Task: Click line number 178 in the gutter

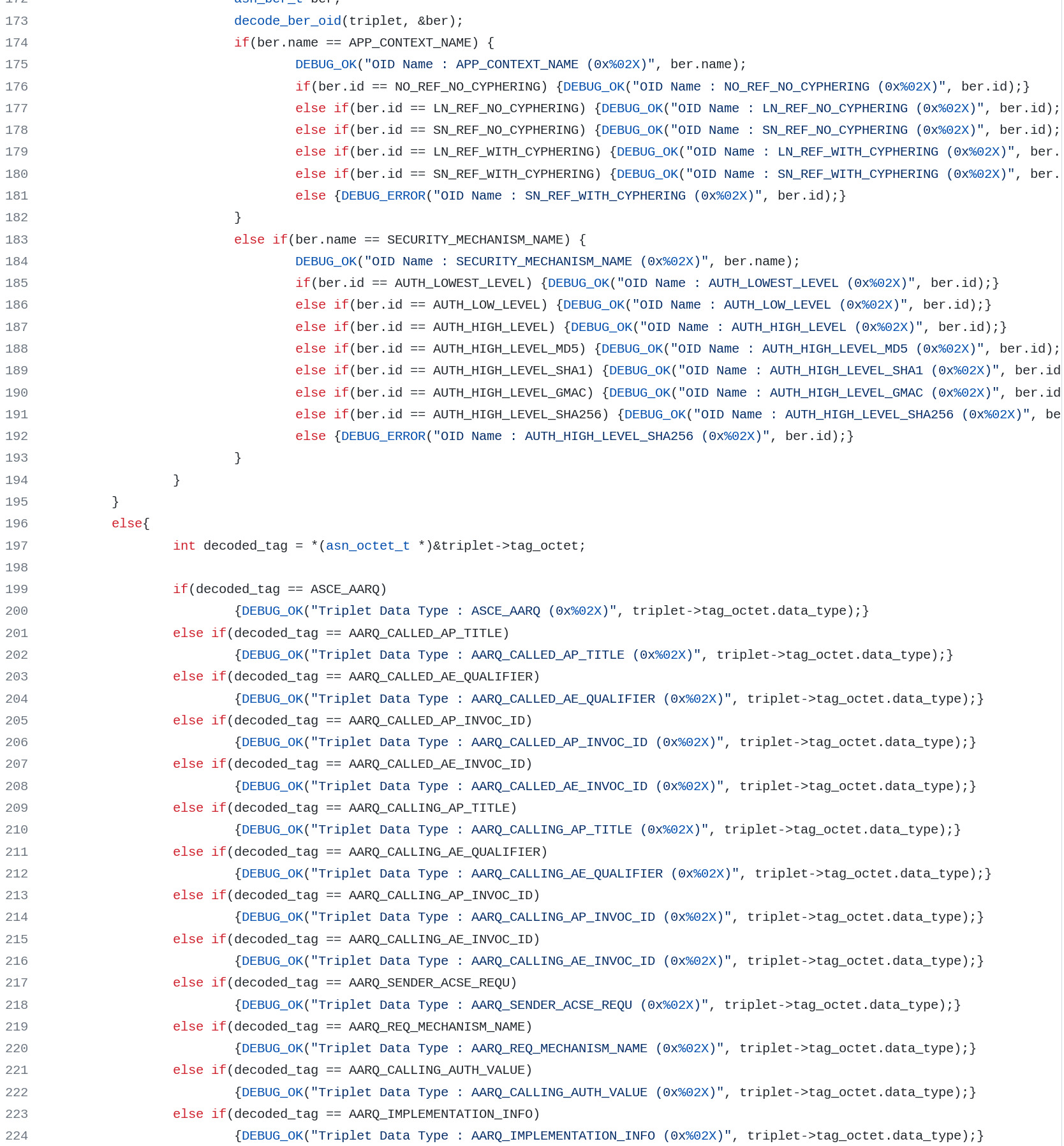Action: [x=17, y=130]
